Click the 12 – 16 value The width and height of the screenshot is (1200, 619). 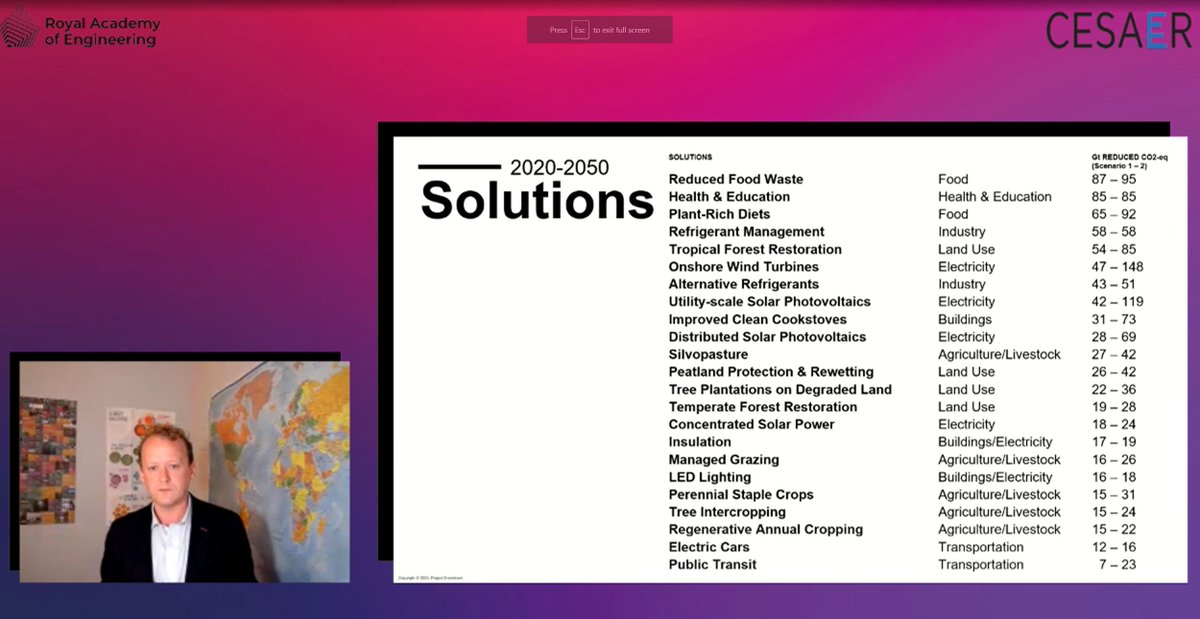point(1114,547)
